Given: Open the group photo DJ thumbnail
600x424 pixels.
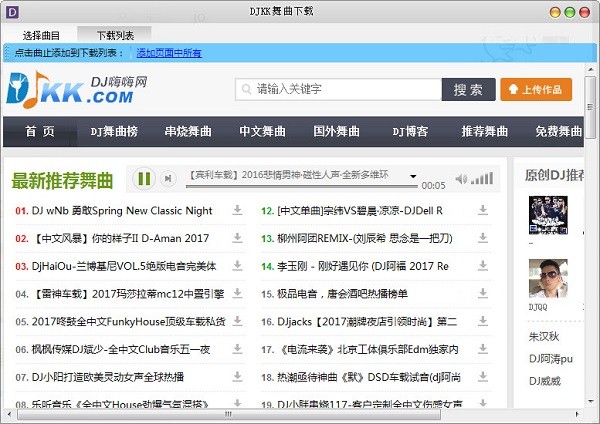Looking at the screenshot, I should [x=548, y=215].
